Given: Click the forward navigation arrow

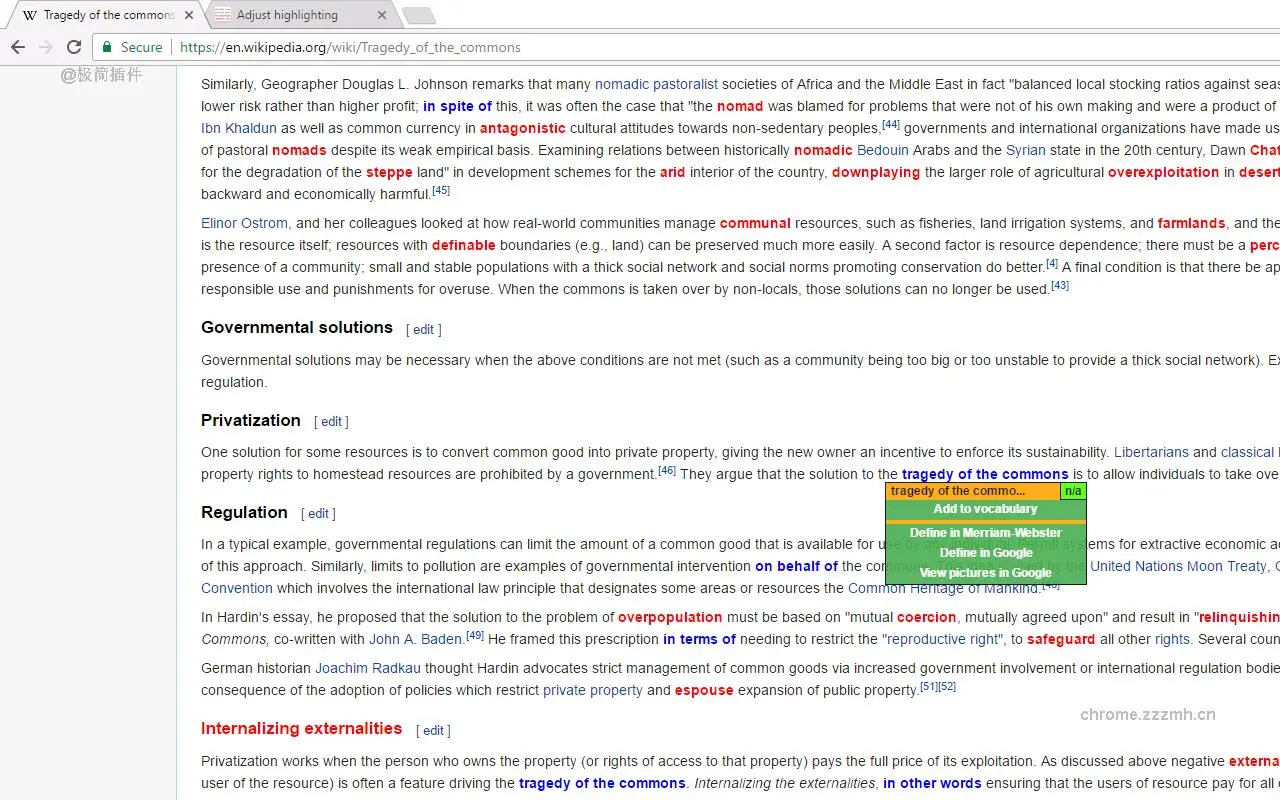Looking at the screenshot, I should (x=46, y=47).
